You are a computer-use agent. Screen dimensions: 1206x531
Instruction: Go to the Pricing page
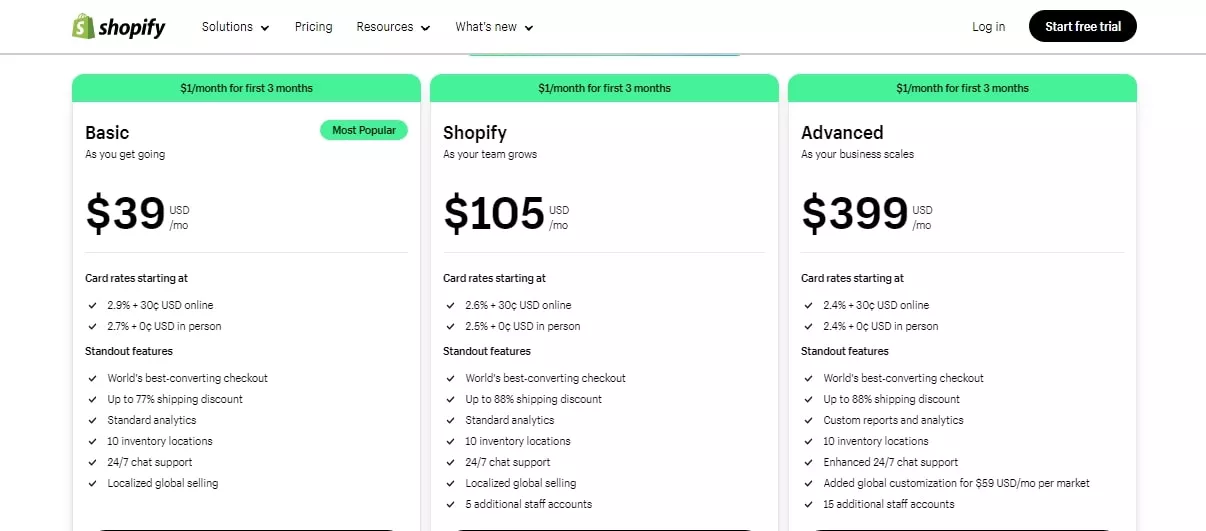click(313, 27)
